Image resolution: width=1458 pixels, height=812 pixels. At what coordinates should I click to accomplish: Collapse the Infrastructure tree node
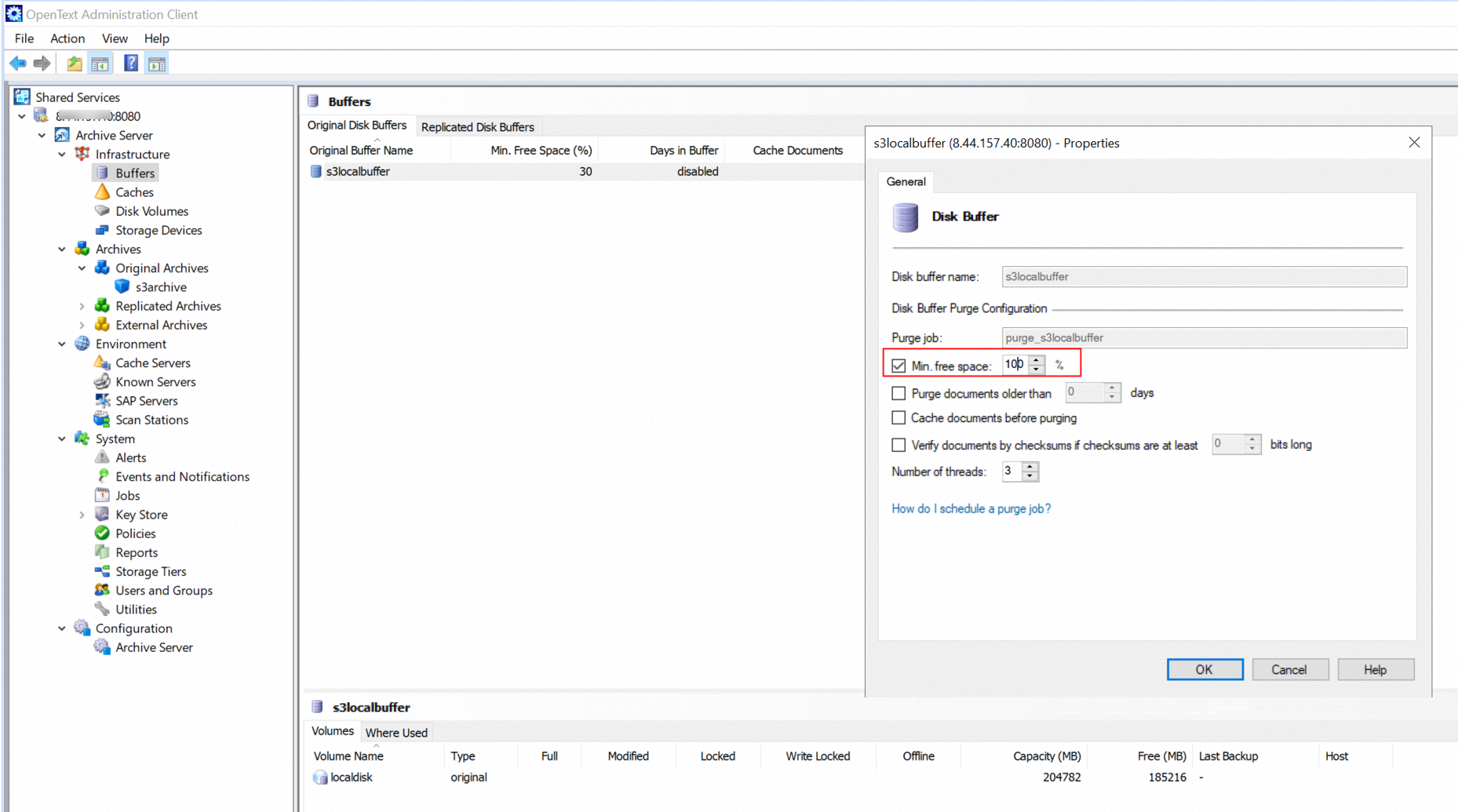coord(62,155)
